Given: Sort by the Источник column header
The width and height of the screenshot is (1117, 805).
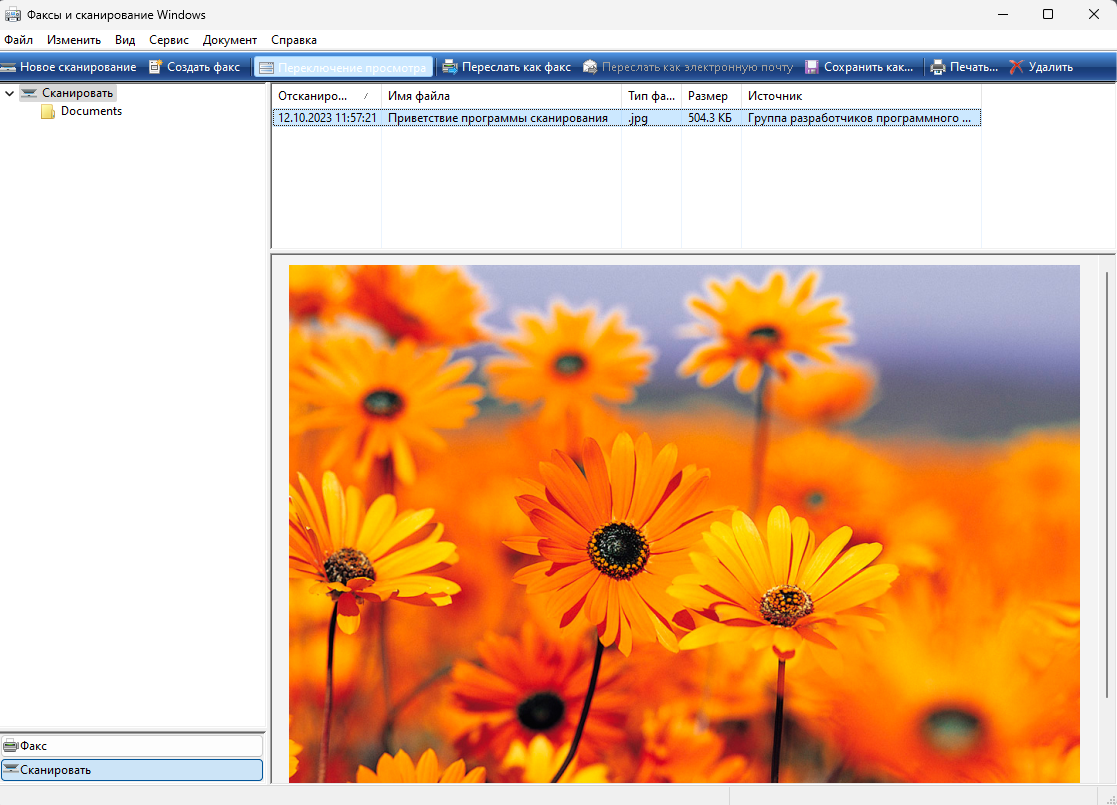Looking at the screenshot, I should (862, 95).
